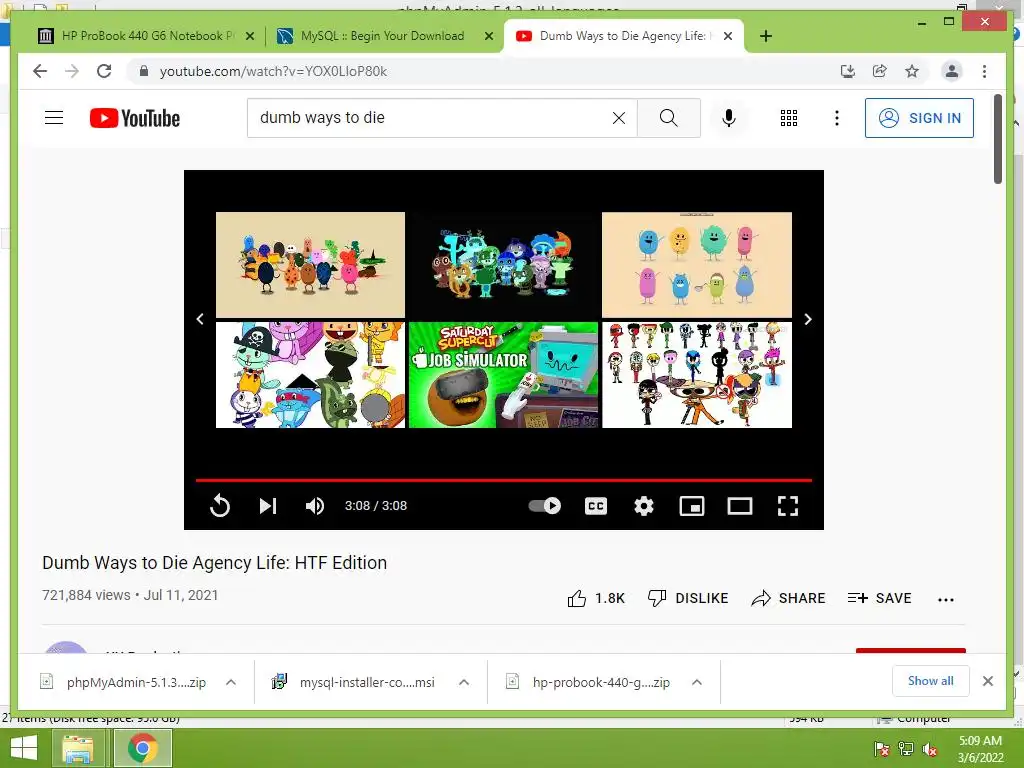Save the video to a playlist
The height and width of the screenshot is (768, 1024).
[879, 598]
